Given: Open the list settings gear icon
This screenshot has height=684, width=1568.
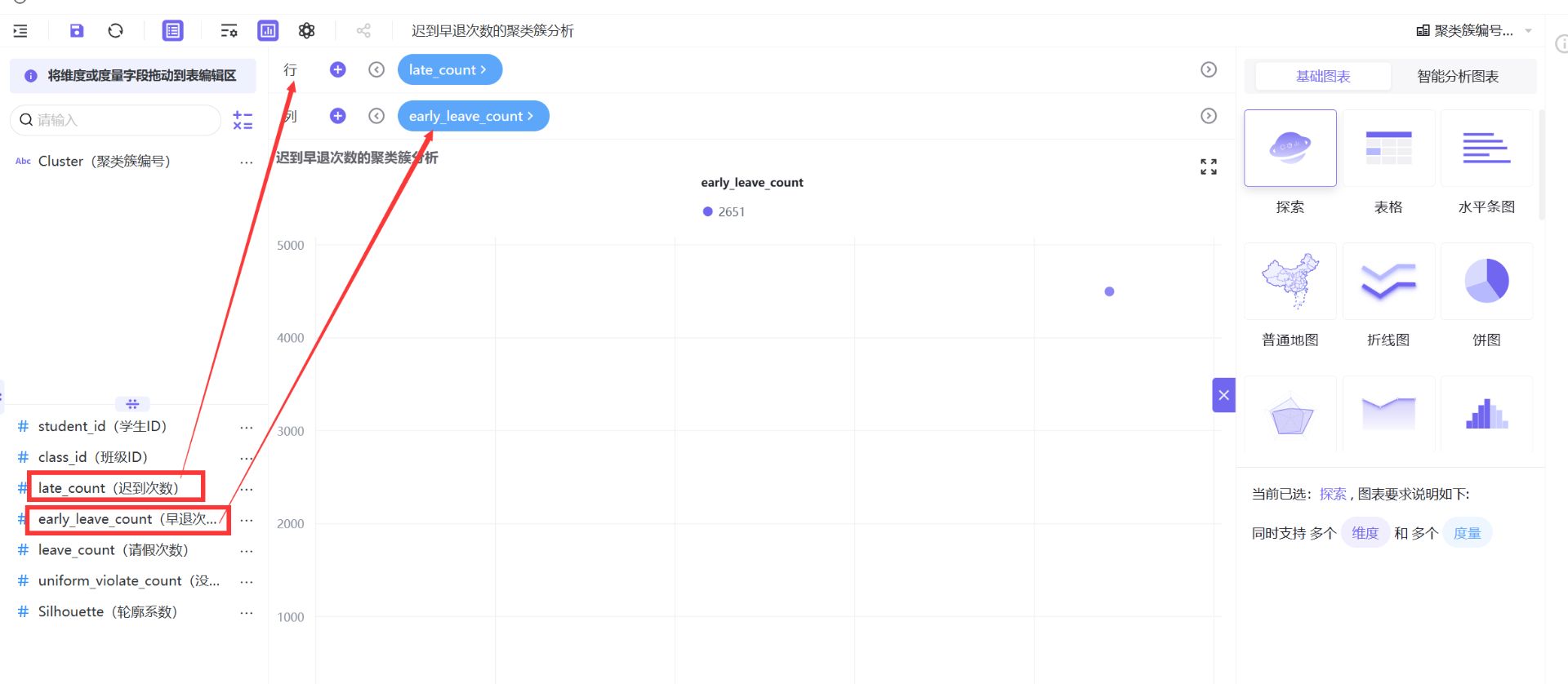Looking at the screenshot, I should 229,31.
